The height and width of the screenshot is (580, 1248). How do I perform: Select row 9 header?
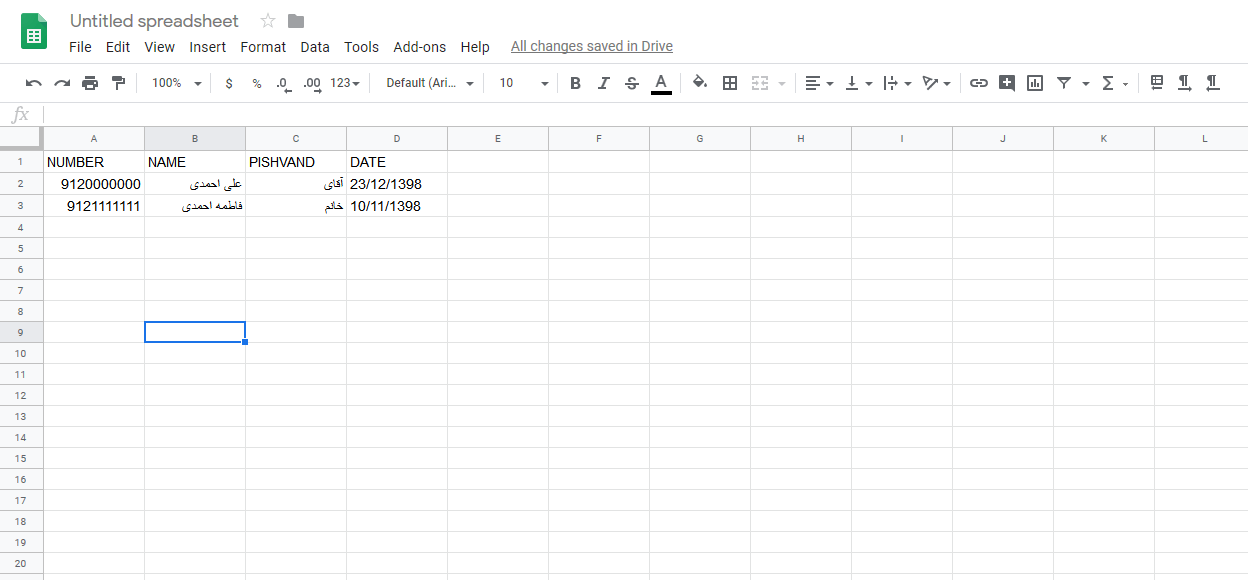click(21, 332)
